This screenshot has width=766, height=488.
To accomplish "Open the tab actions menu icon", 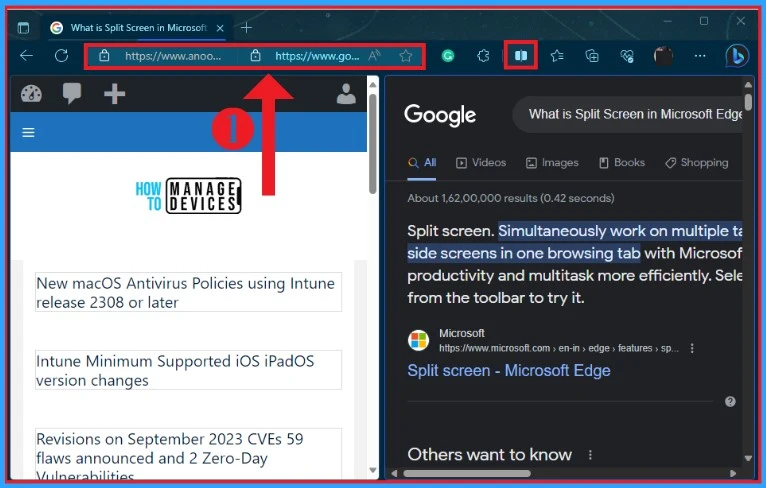I will (23, 28).
